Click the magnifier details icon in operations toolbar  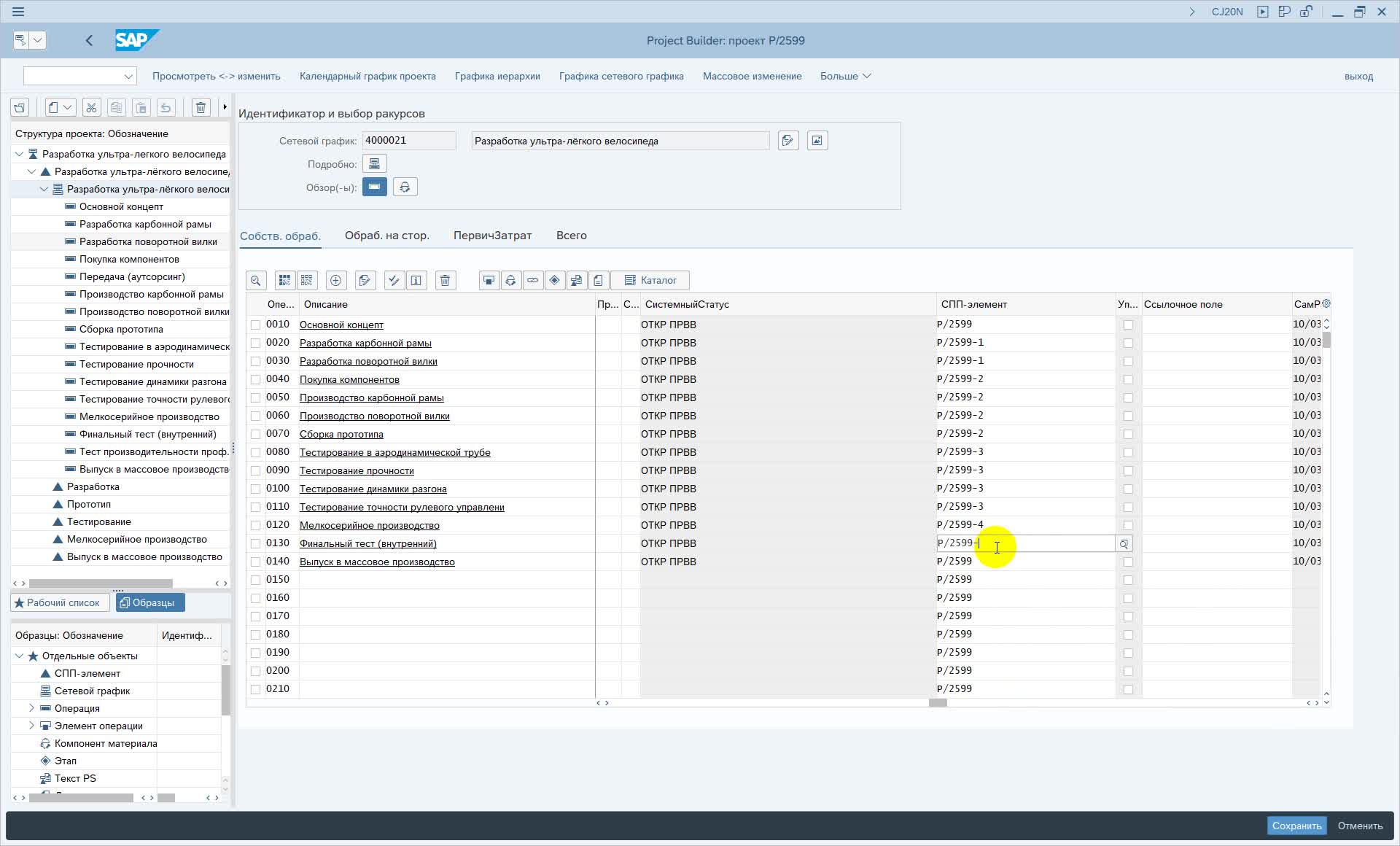[x=256, y=281]
